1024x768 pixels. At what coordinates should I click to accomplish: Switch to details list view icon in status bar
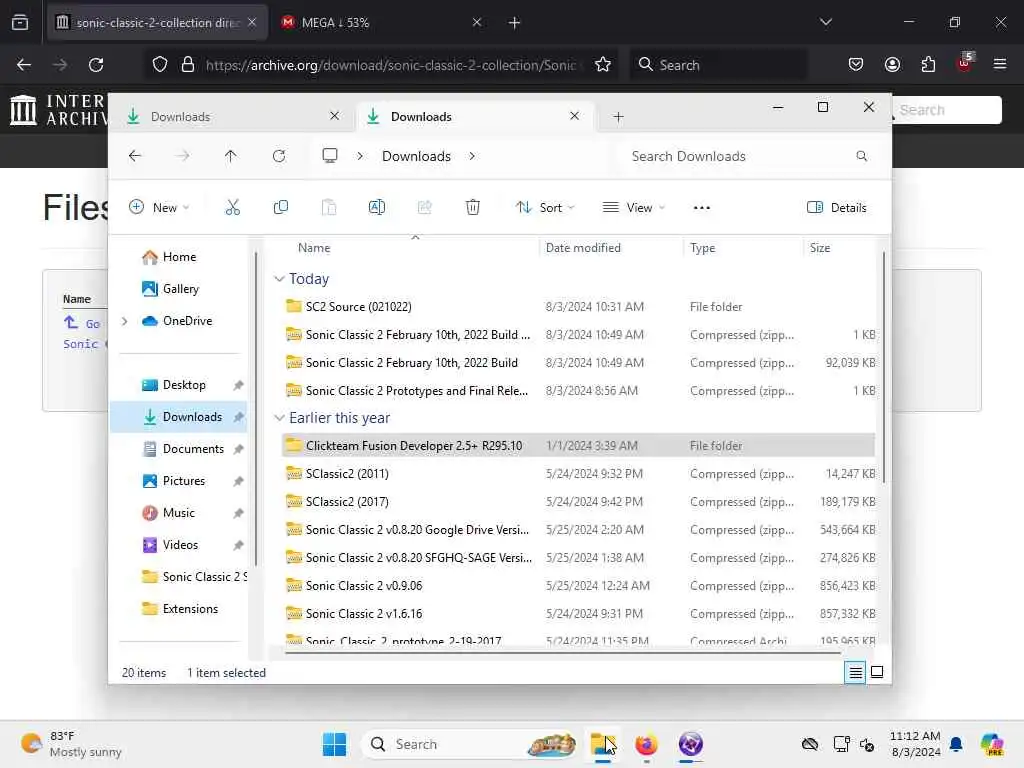point(855,672)
